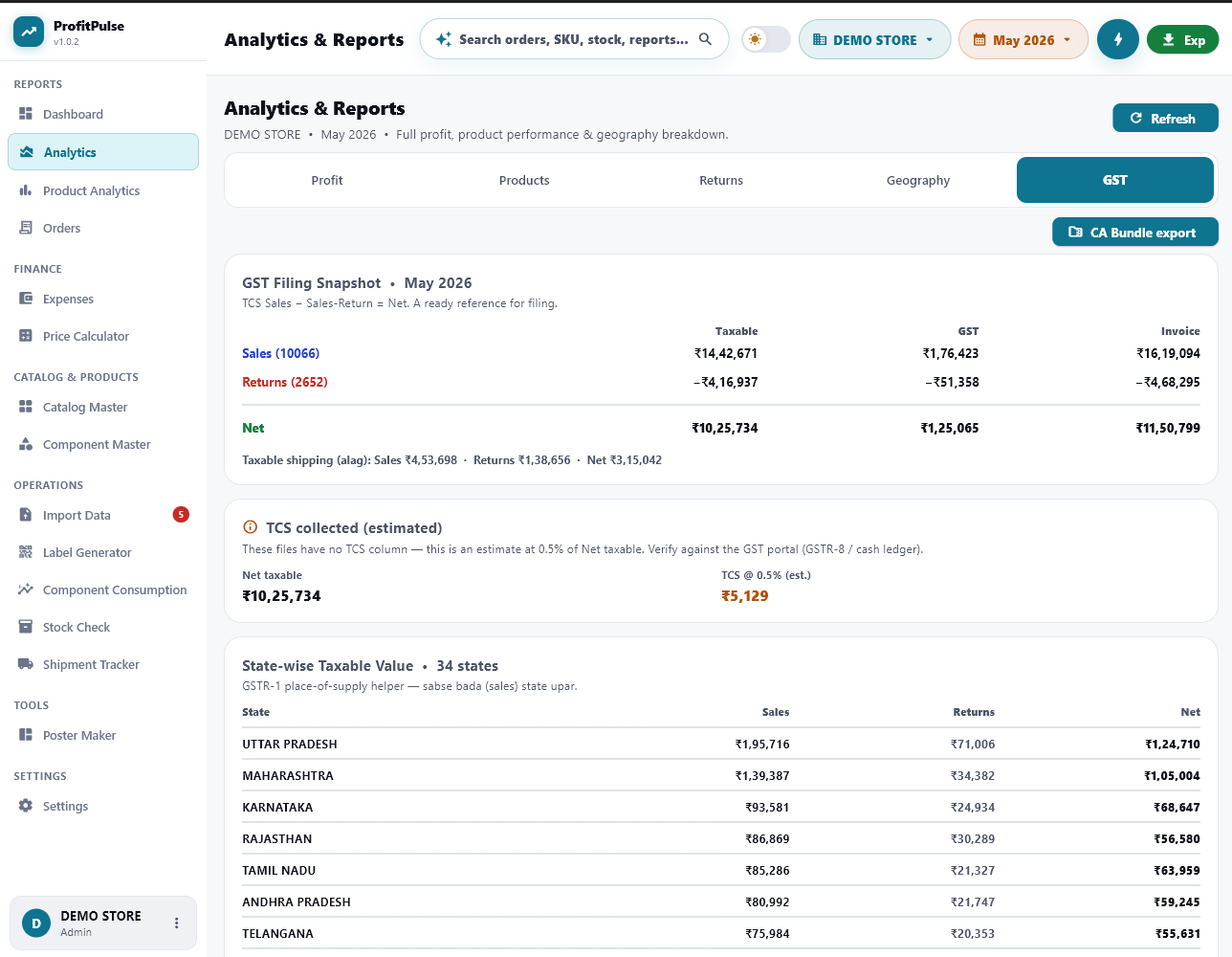Click the TCS estimate value ₹5,129
The width and height of the screenshot is (1232, 957).
[745, 596]
